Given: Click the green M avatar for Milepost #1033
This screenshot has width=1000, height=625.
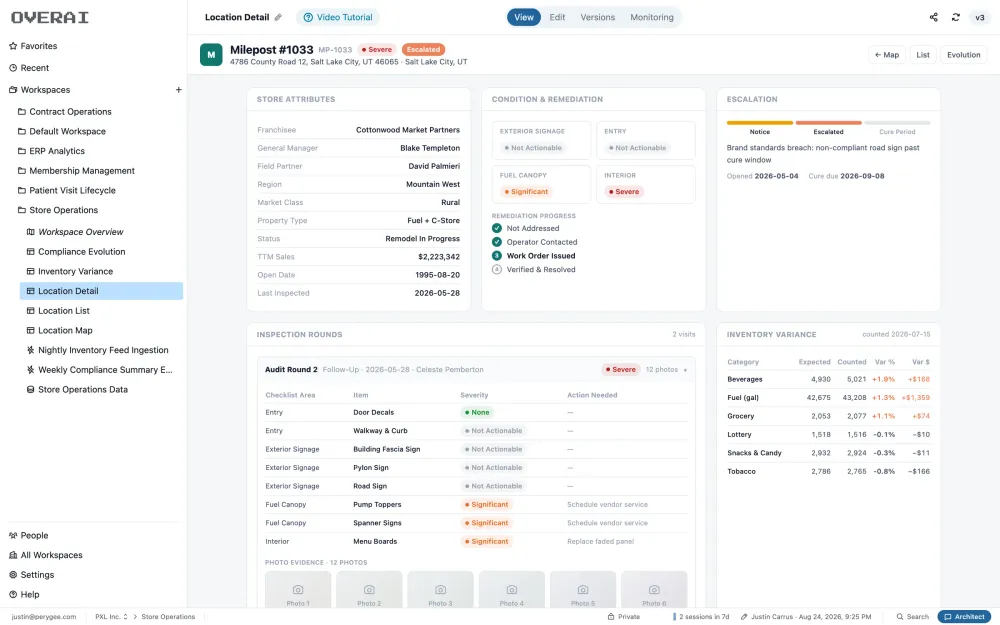Looking at the screenshot, I should 211,55.
